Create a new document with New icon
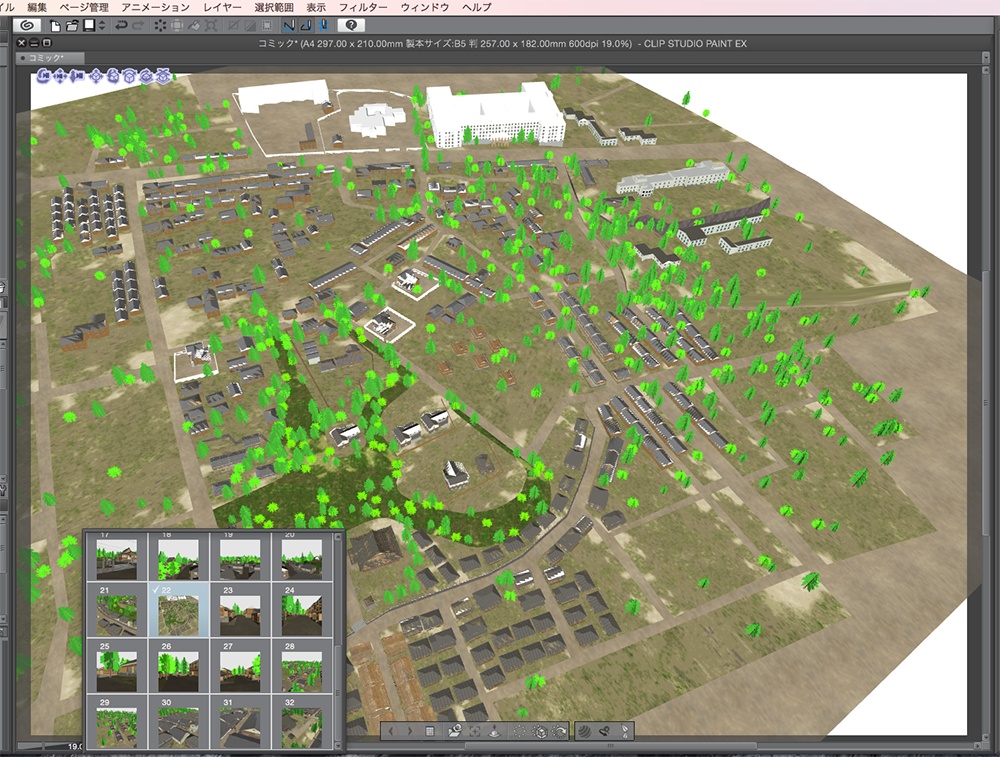 55,26
